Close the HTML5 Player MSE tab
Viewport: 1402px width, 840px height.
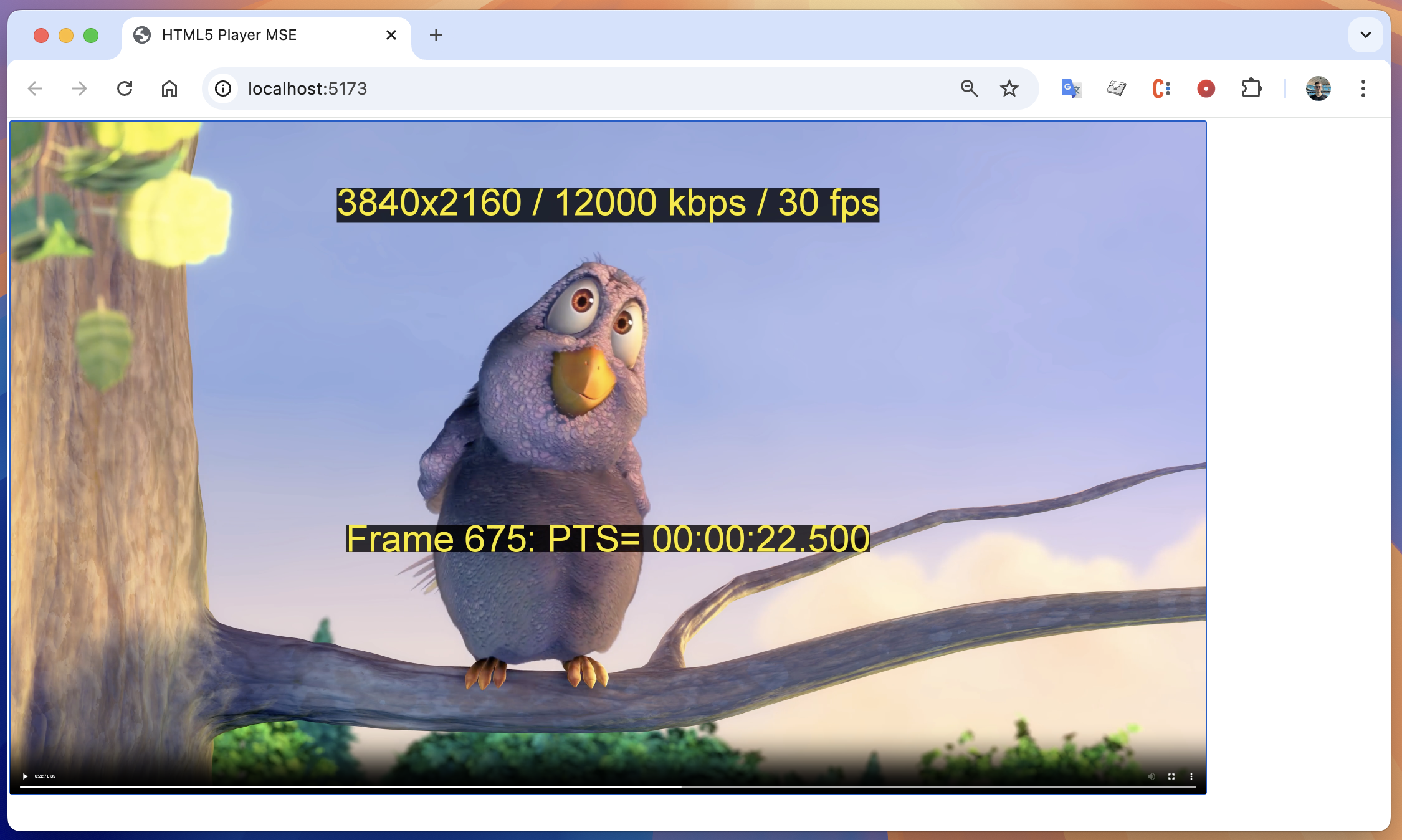click(391, 35)
